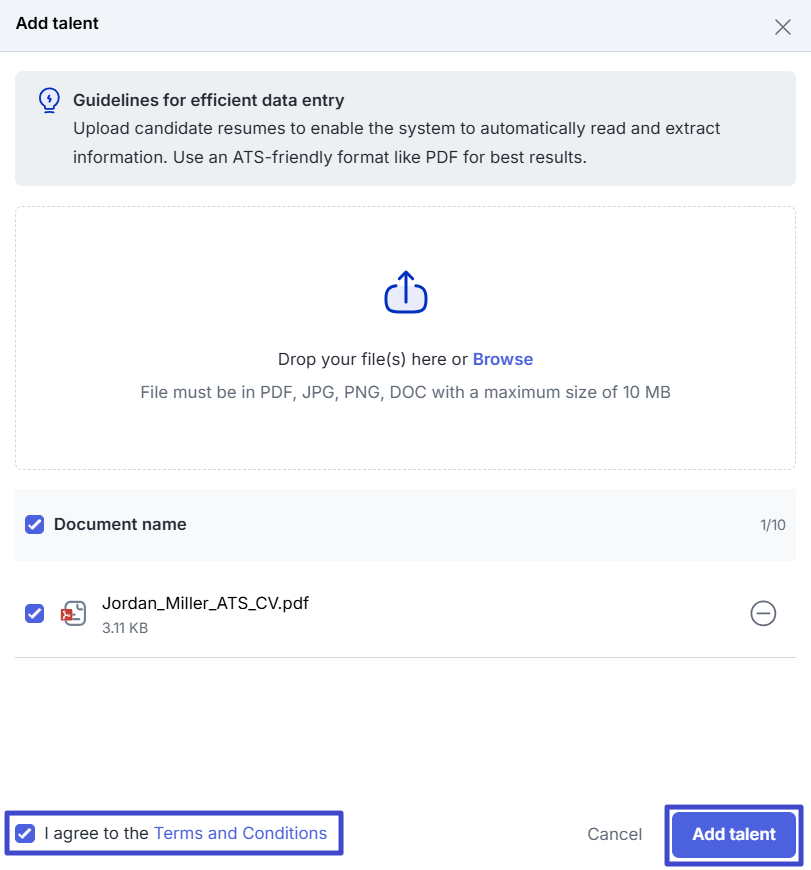811x870 pixels.
Task: Click the Document name column header
Action: click(x=120, y=524)
